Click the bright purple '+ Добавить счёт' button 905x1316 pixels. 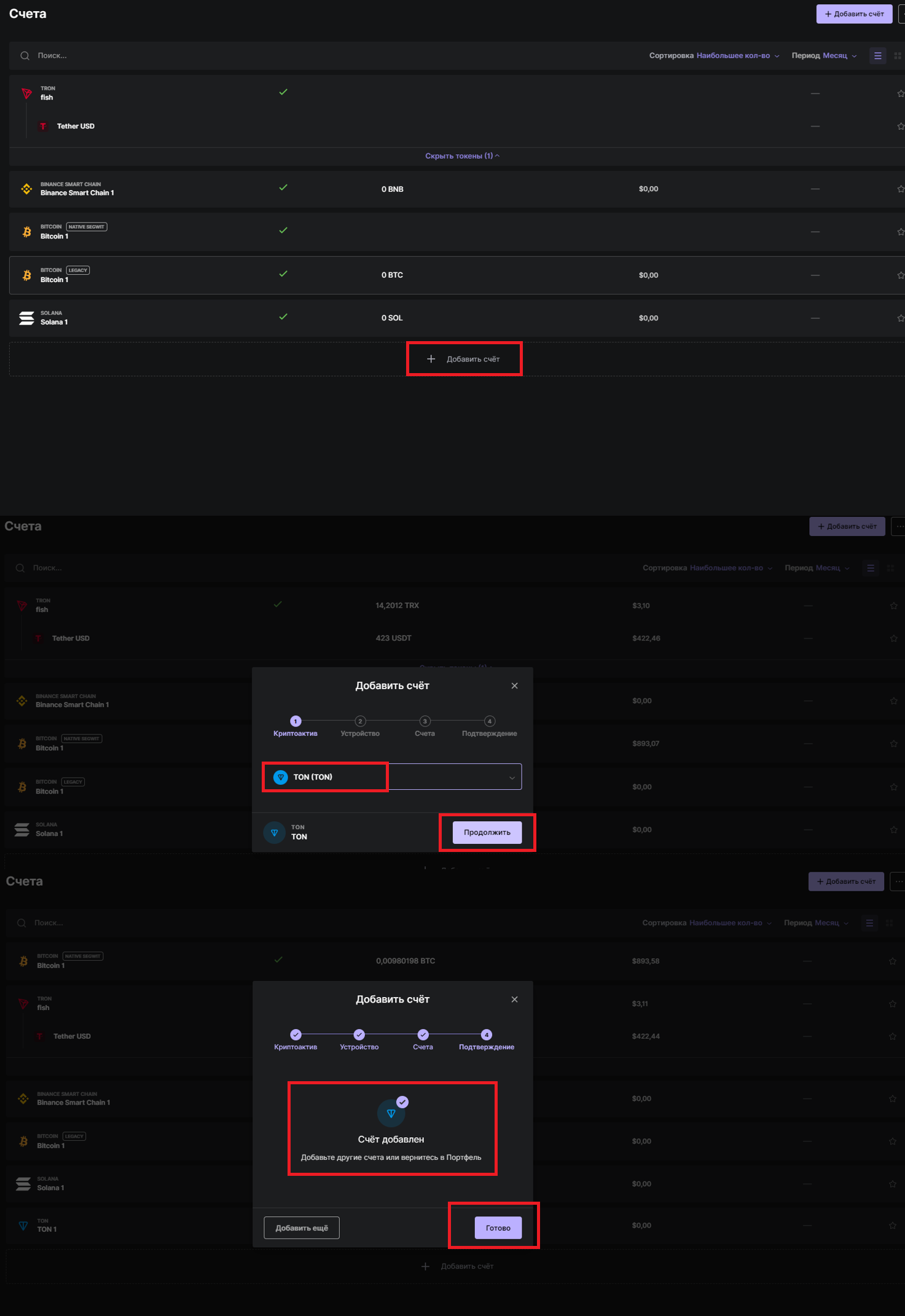(854, 14)
